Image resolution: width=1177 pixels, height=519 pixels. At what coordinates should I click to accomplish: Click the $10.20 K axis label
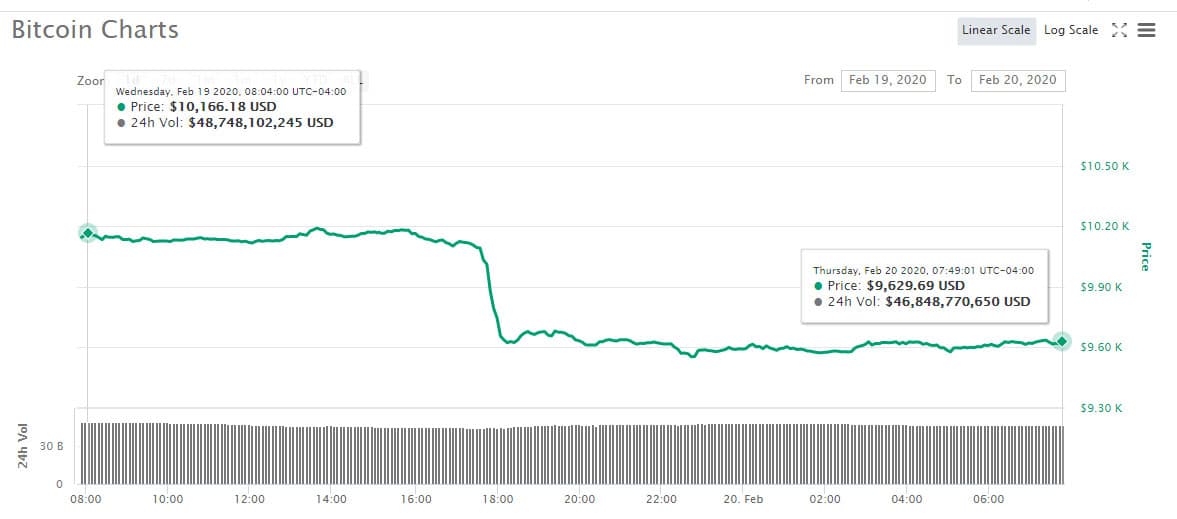point(1104,227)
